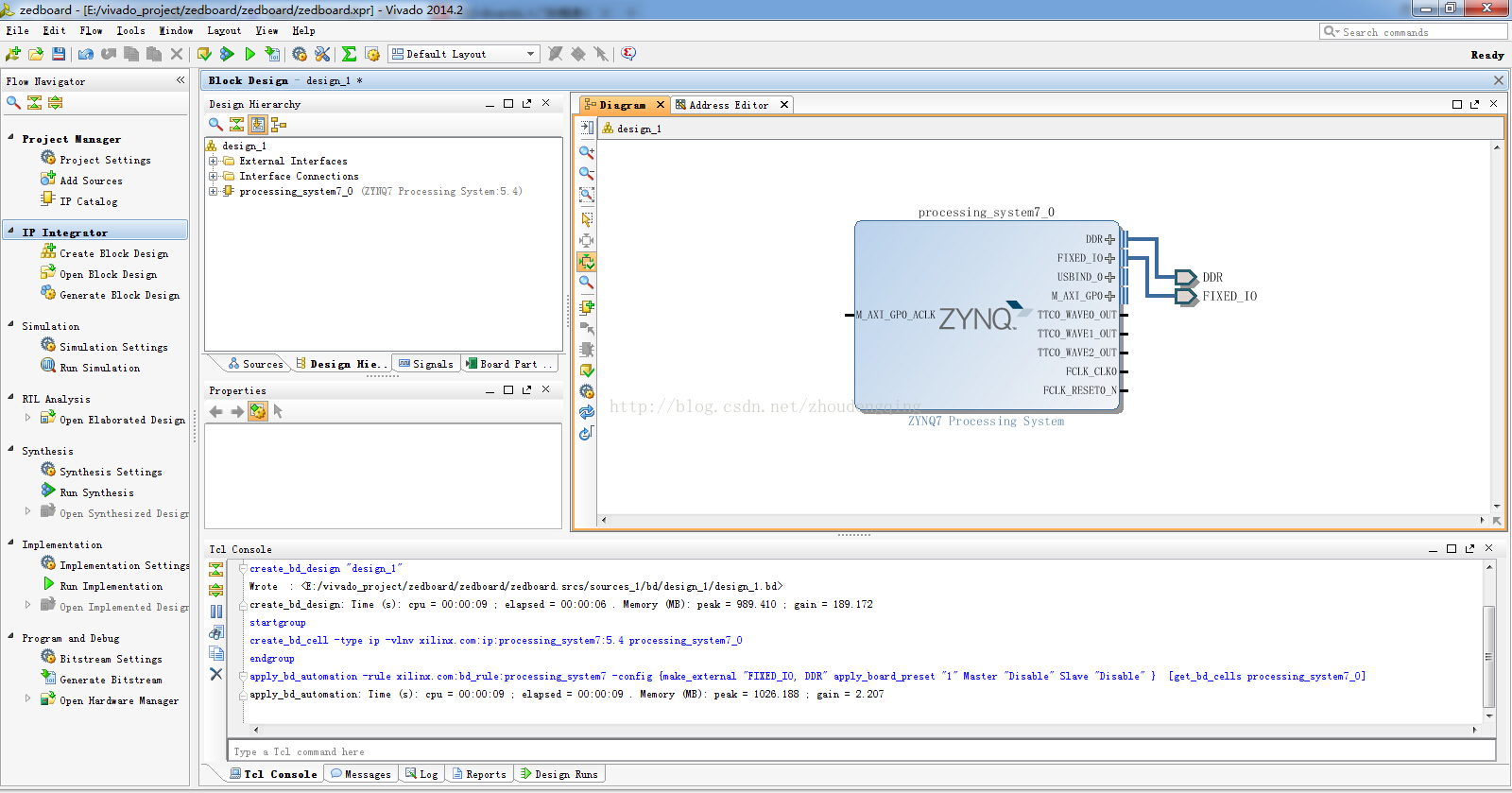The image size is (1512, 793).
Task: Expand all items in Flow Navigator
Action: pos(55,102)
